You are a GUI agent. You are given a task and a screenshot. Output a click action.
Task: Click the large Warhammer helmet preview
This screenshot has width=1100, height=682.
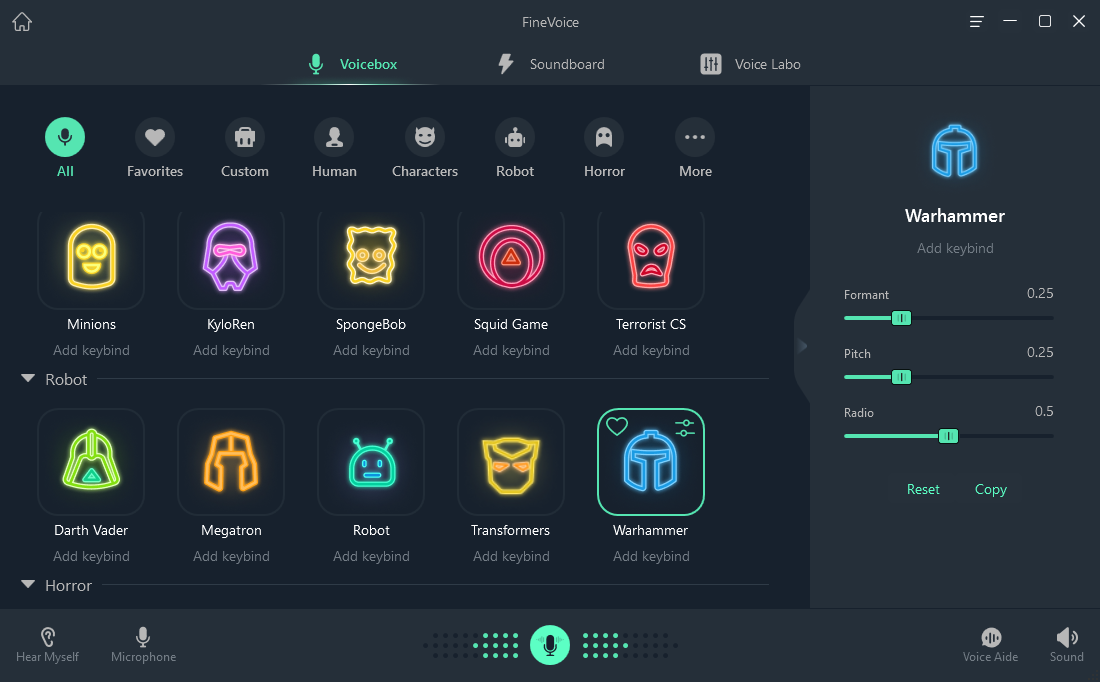954,151
